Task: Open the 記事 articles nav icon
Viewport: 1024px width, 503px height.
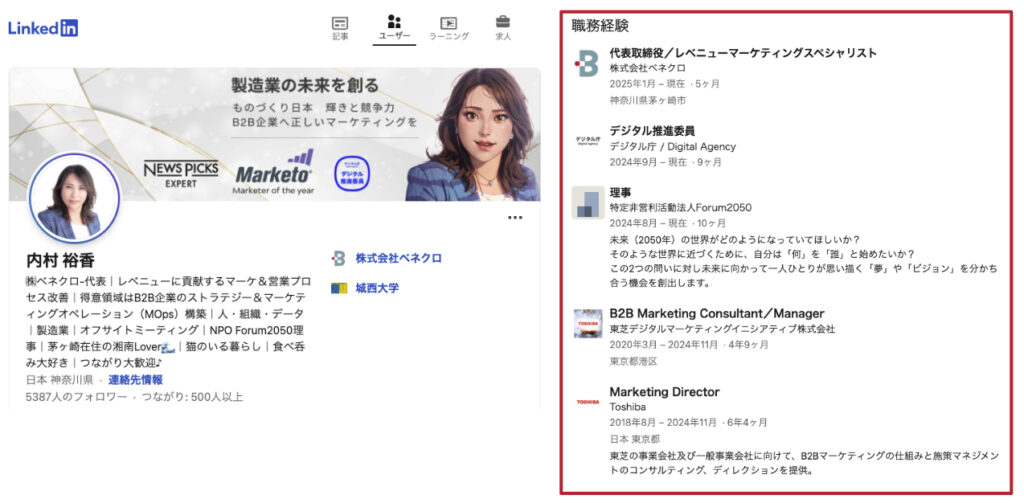Action: 340,29
